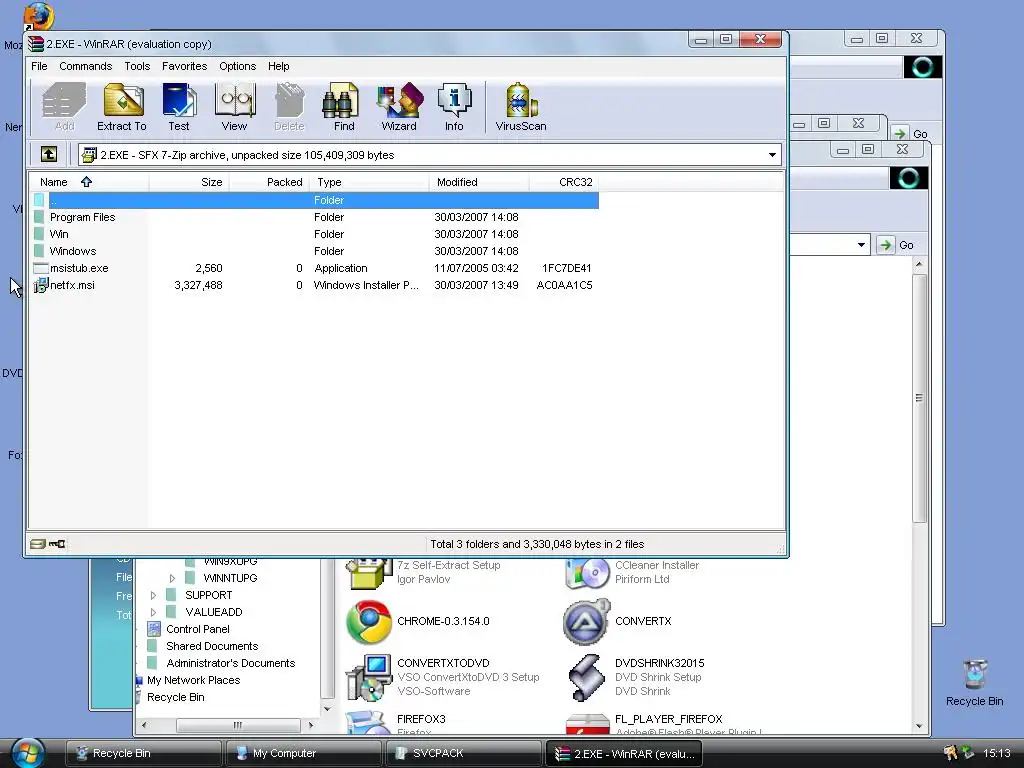
Task: Select Recycle Bin in folder tree
Action: tap(175, 697)
